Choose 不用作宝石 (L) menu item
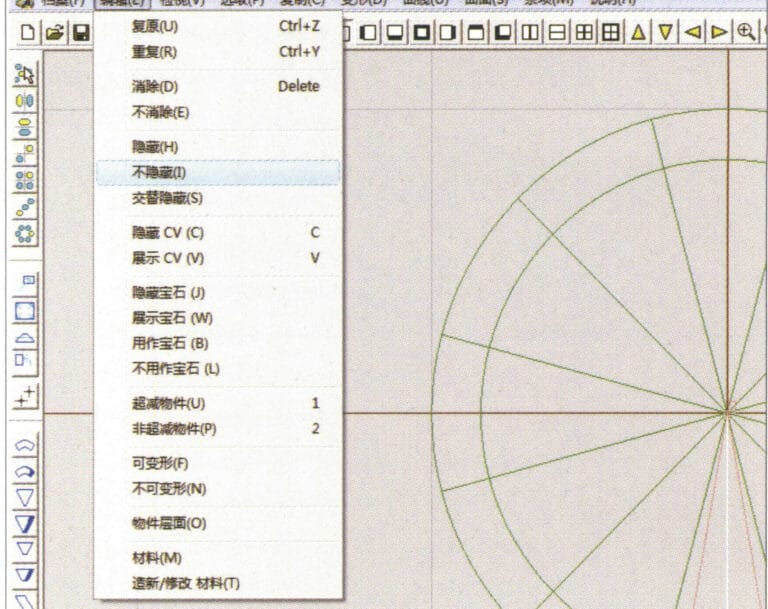The height and width of the screenshot is (609, 768). tap(218, 368)
